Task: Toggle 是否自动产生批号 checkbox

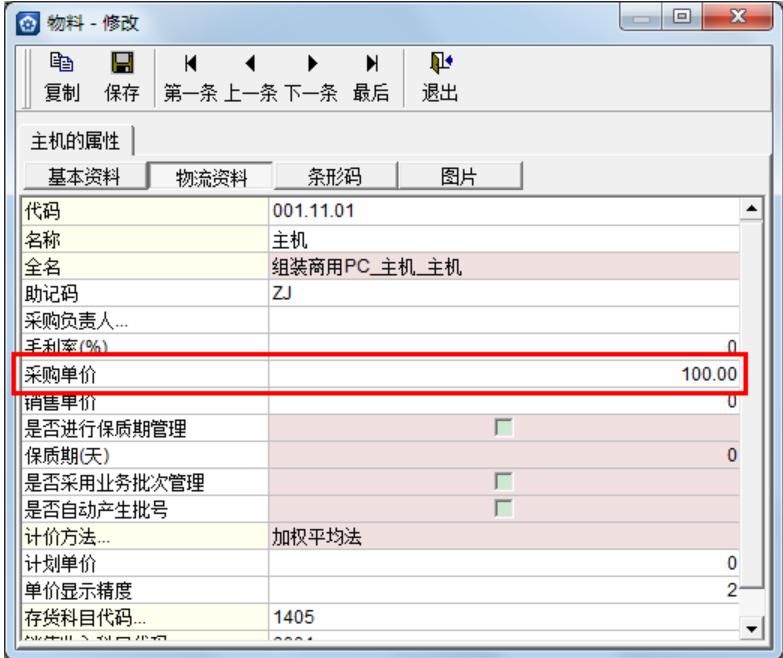Action: 503,508
